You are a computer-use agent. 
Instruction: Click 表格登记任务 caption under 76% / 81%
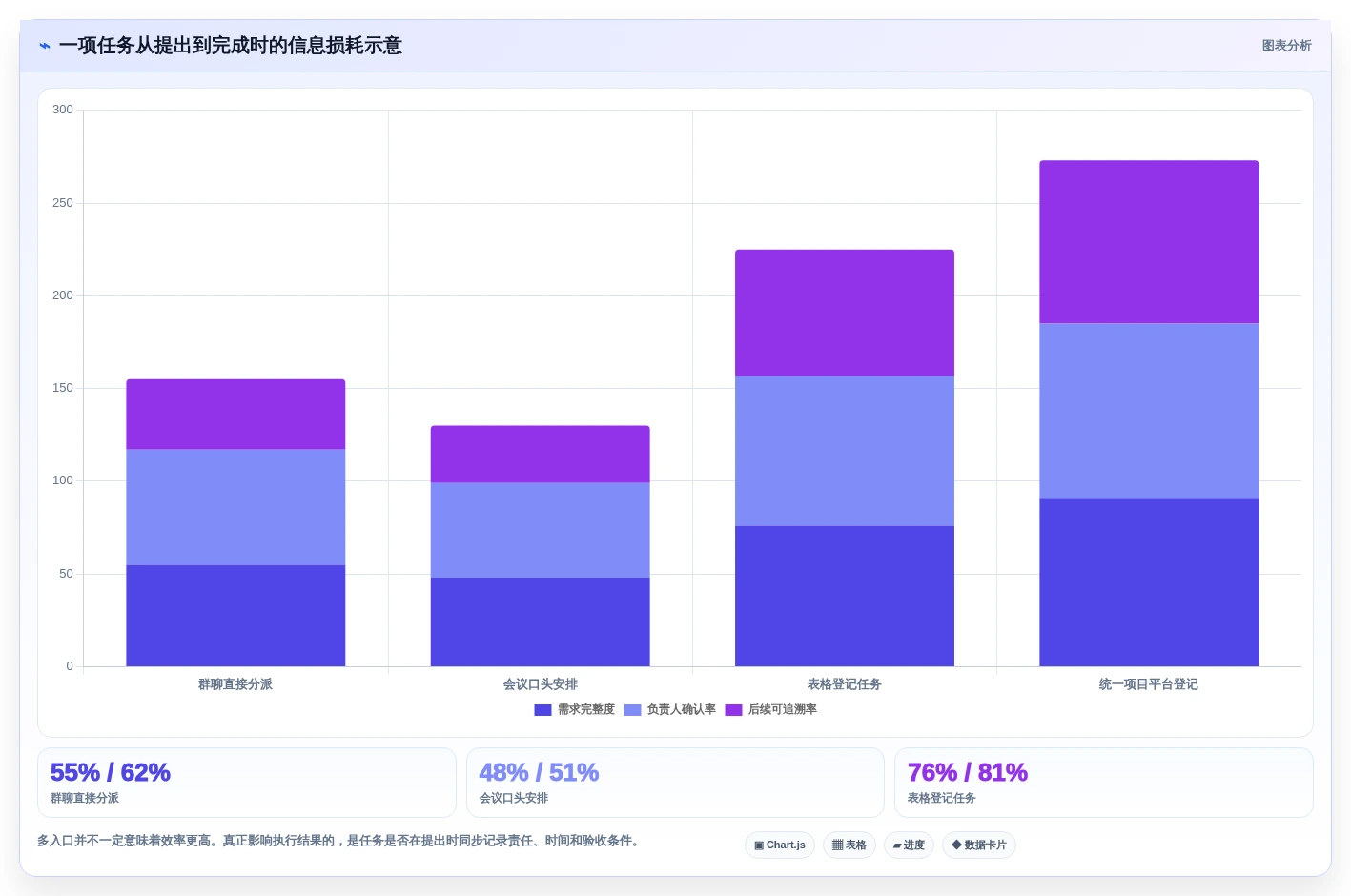[942, 799]
